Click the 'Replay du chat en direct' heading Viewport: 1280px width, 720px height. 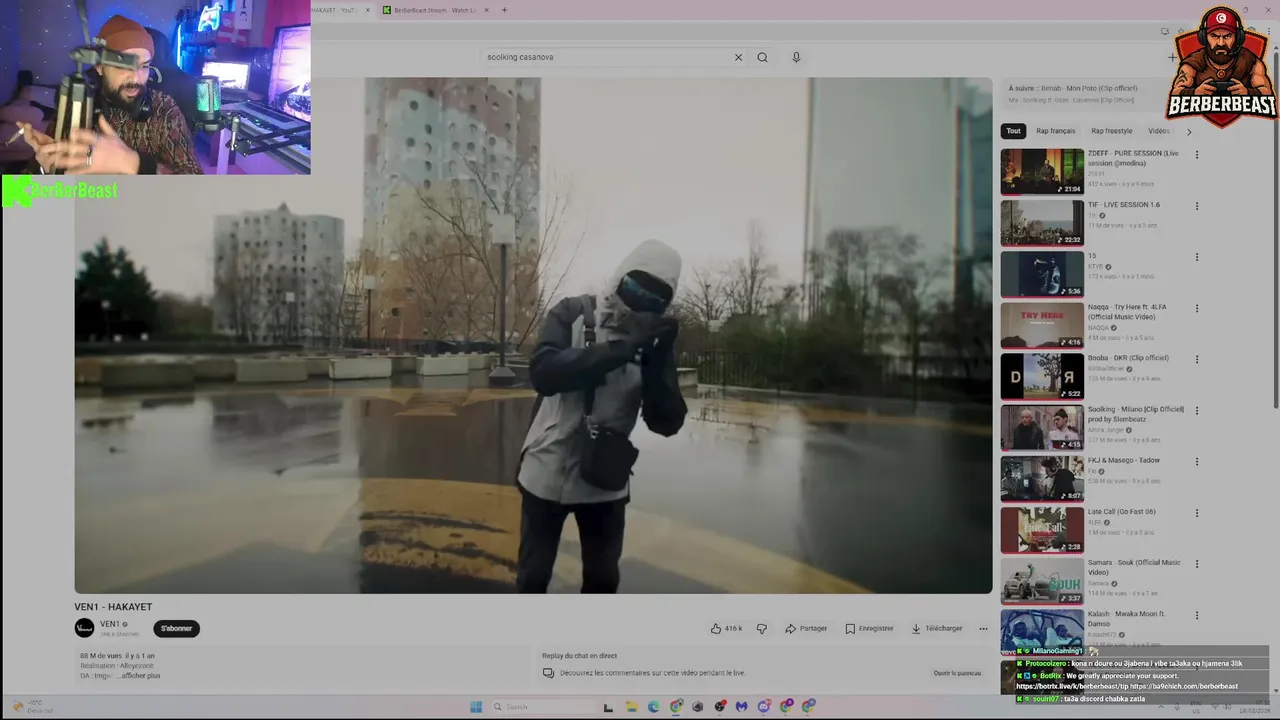pyautogui.click(x=579, y=656)
